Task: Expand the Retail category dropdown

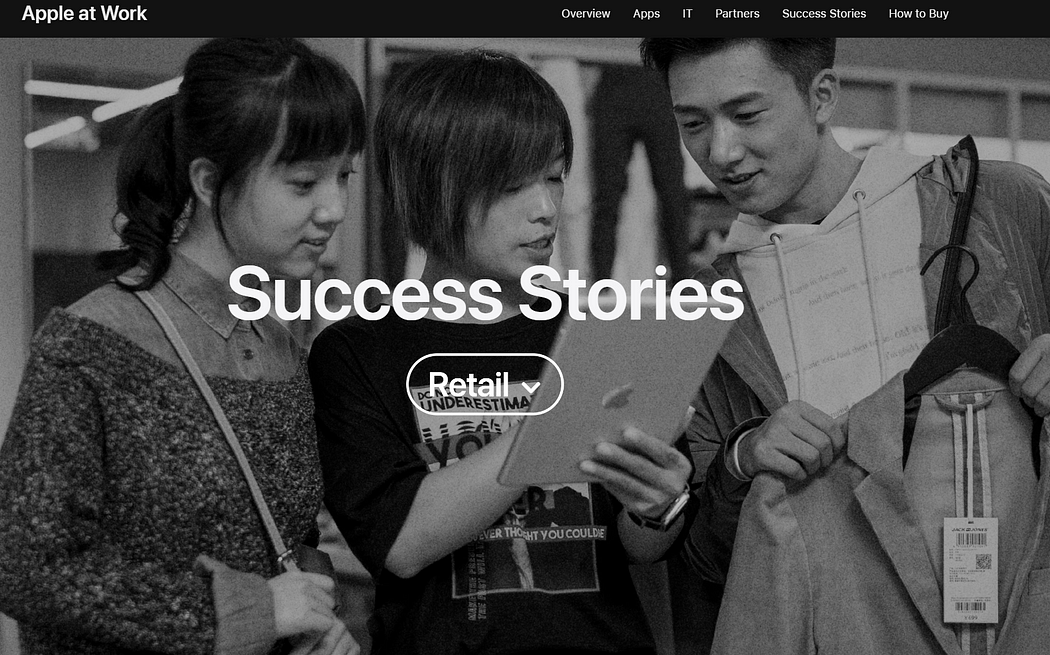Action: (485, 384)
